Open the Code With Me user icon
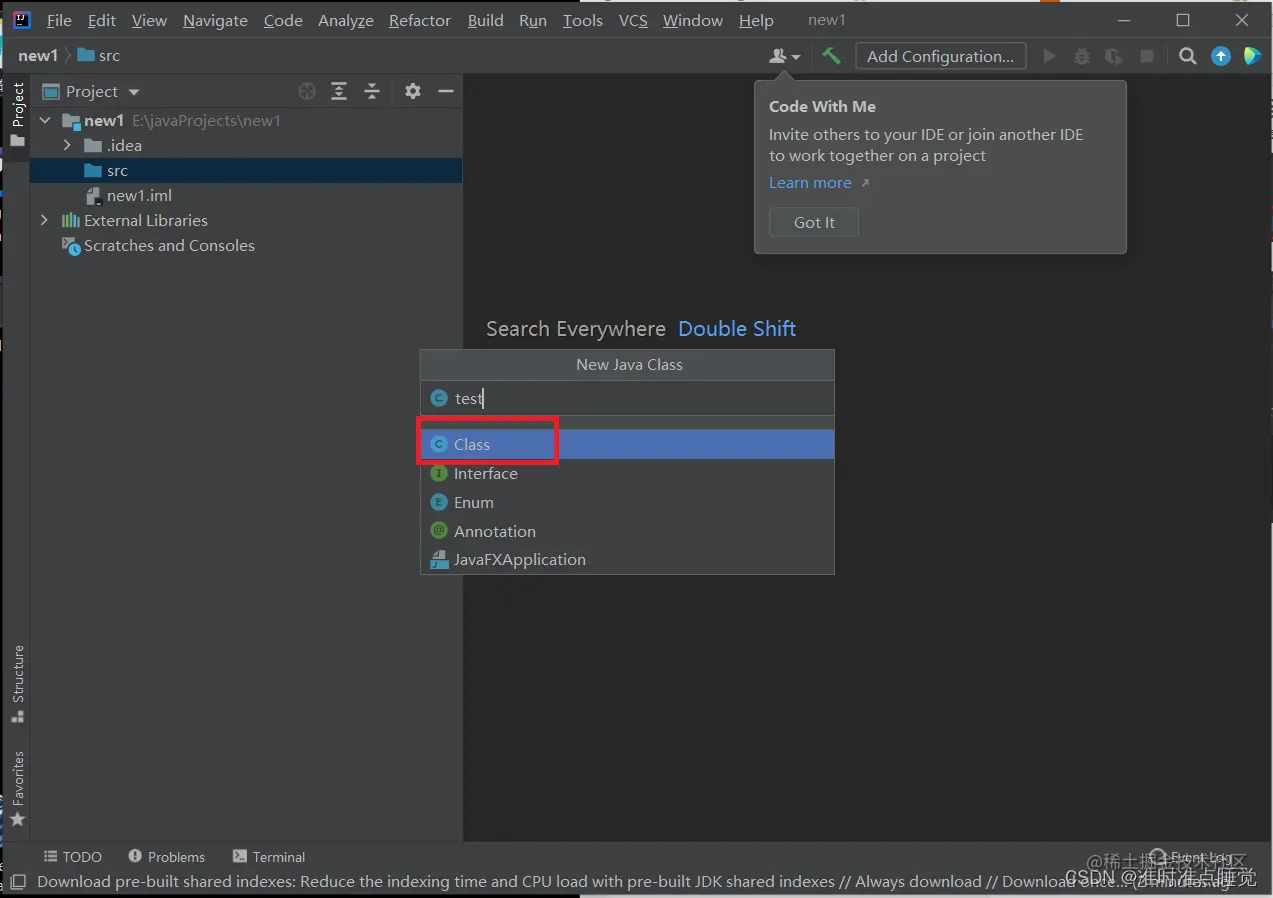Screen dimensions: 1273x898 pos(784,56)
